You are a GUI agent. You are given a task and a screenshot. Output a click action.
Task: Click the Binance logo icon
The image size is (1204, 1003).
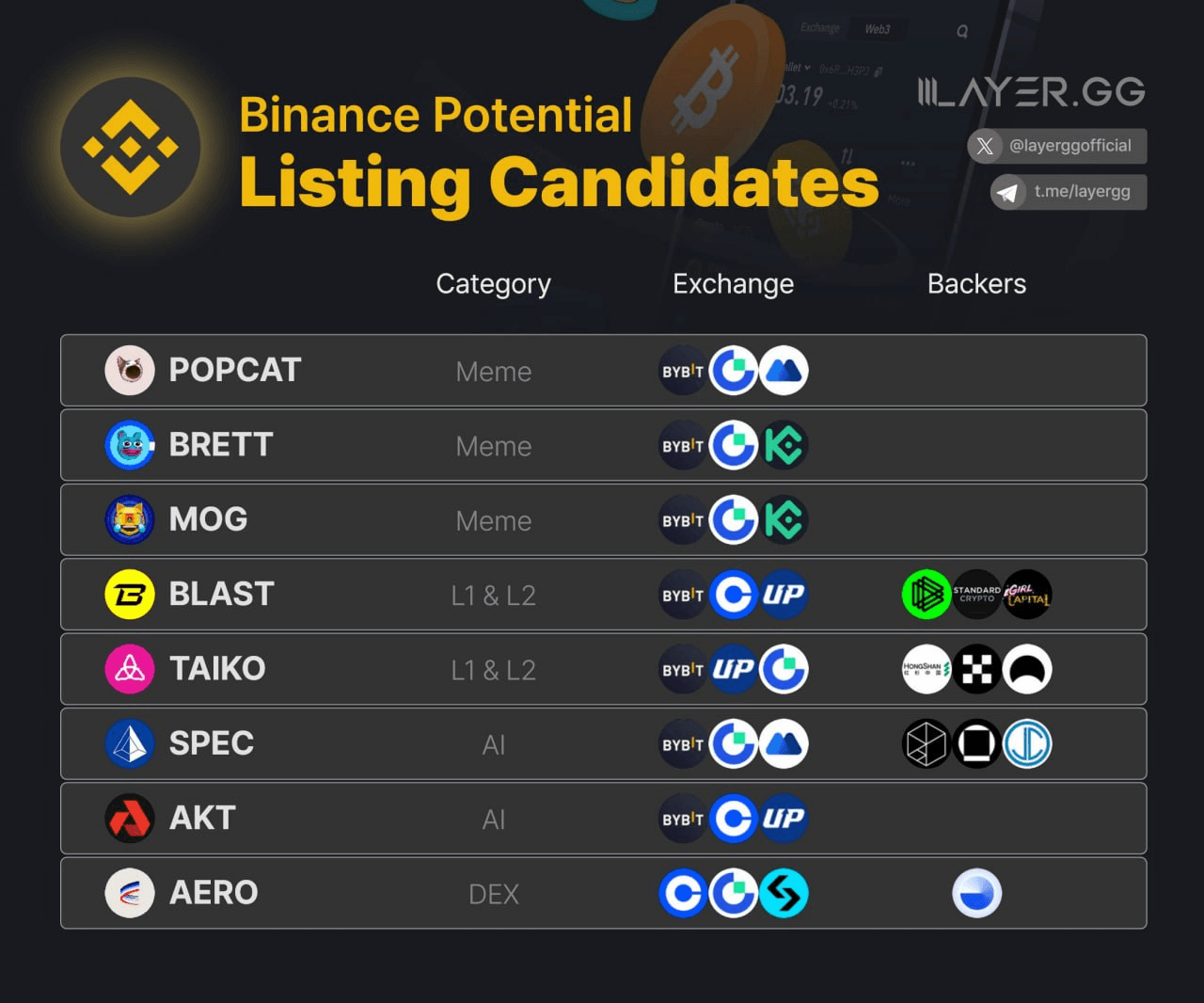(130, 148)
